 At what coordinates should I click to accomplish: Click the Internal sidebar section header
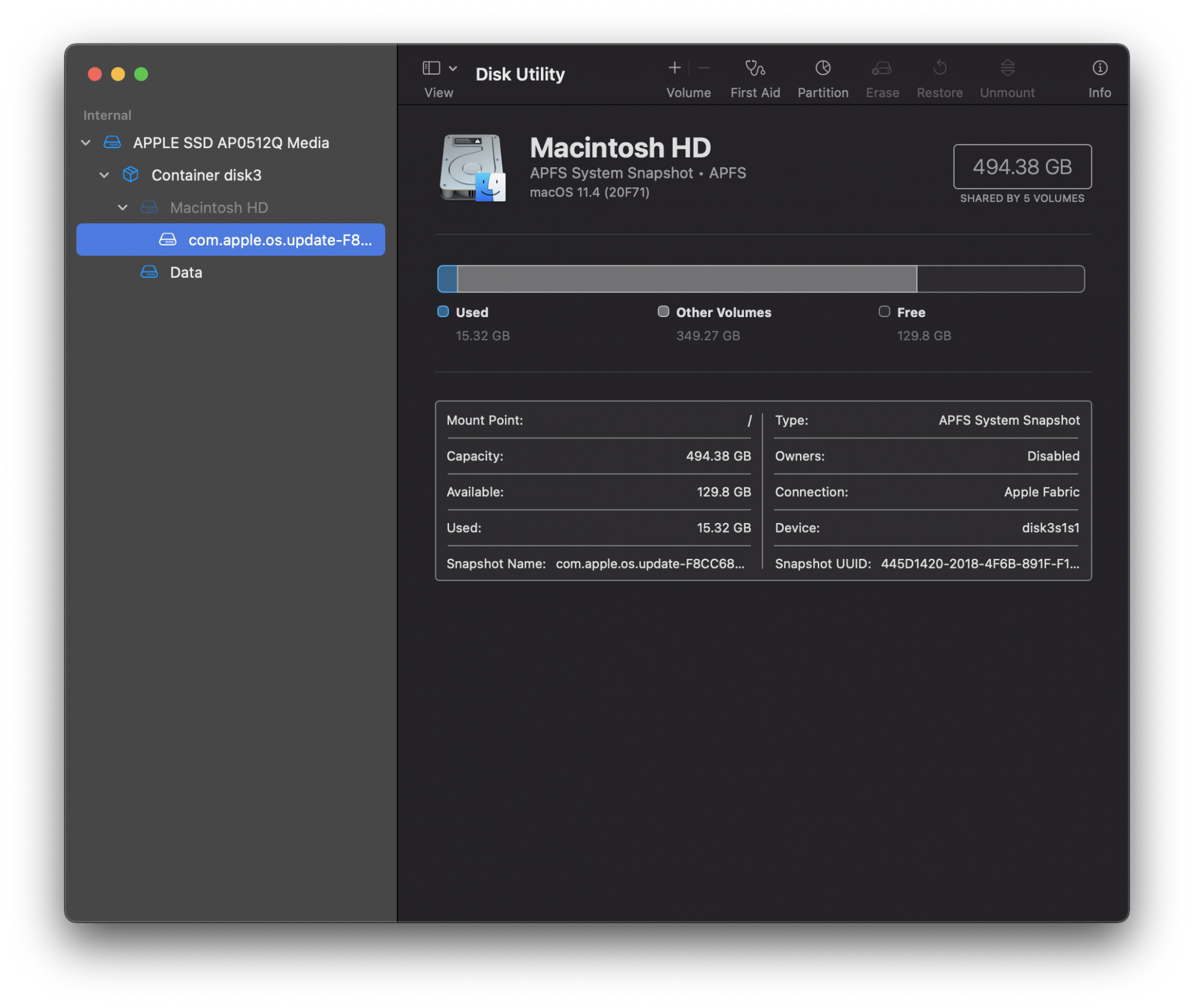[107, 115]
